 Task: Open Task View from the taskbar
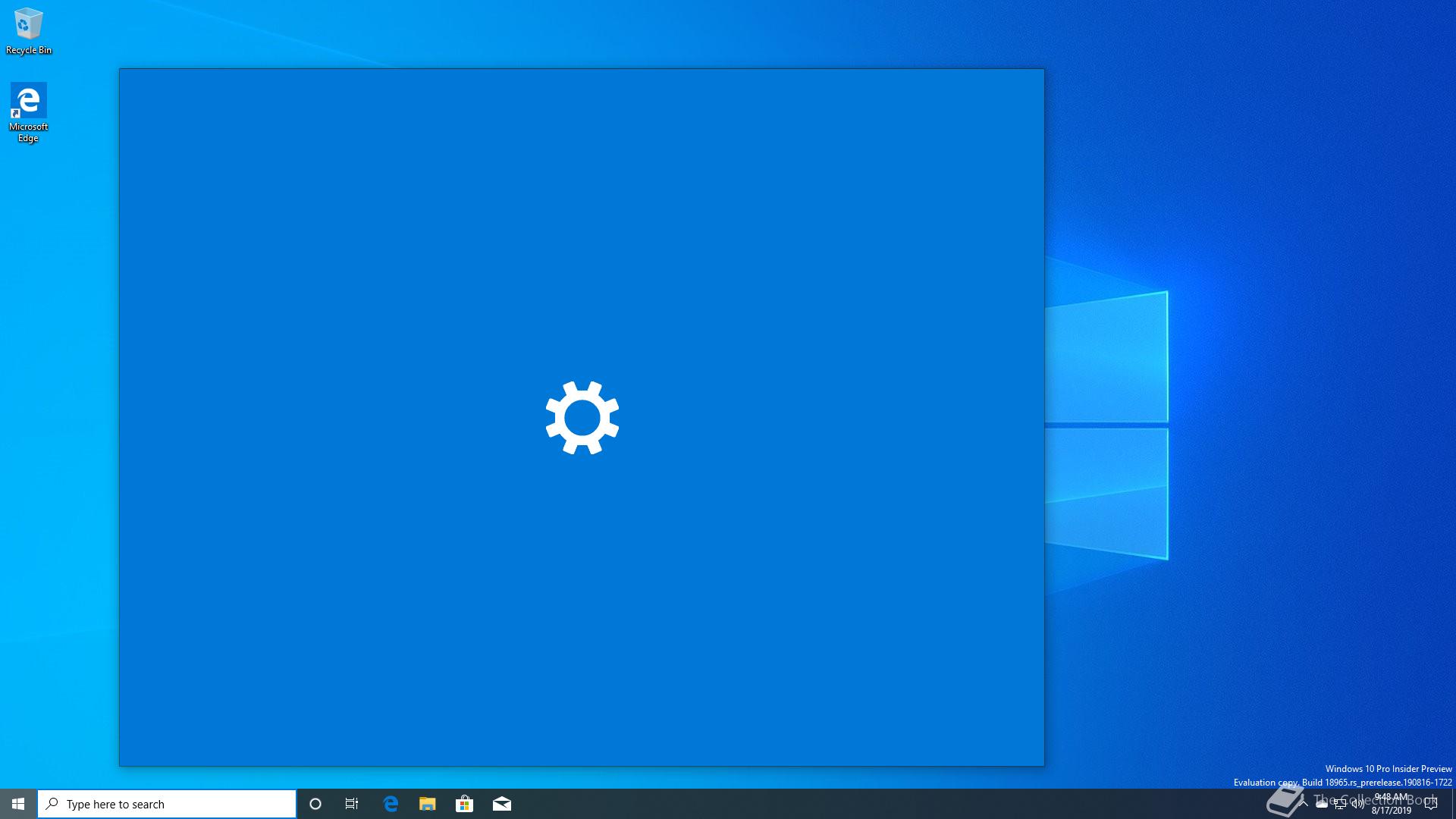(352, 804)
